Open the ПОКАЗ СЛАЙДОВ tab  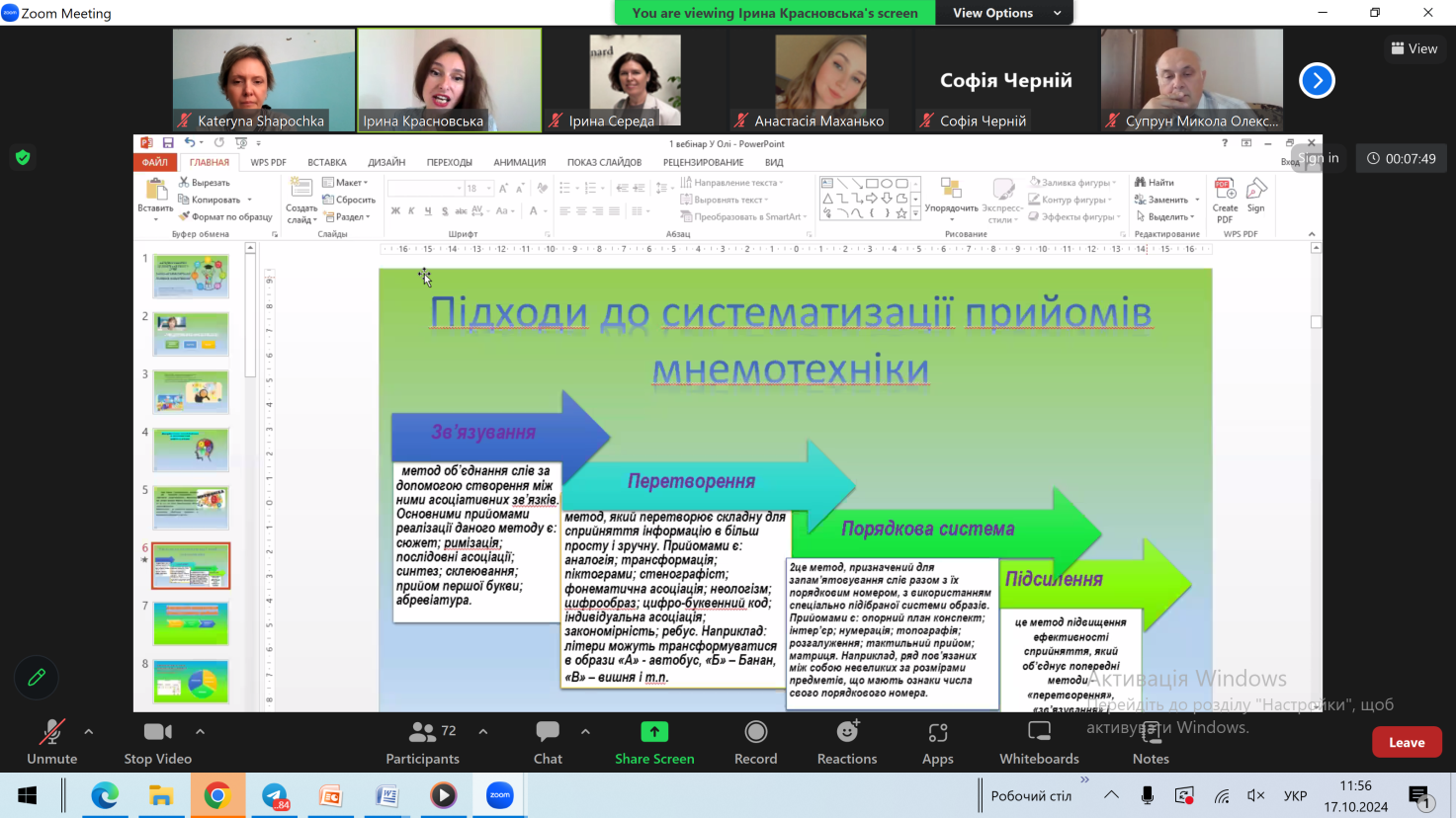click(x=604, y=162)
